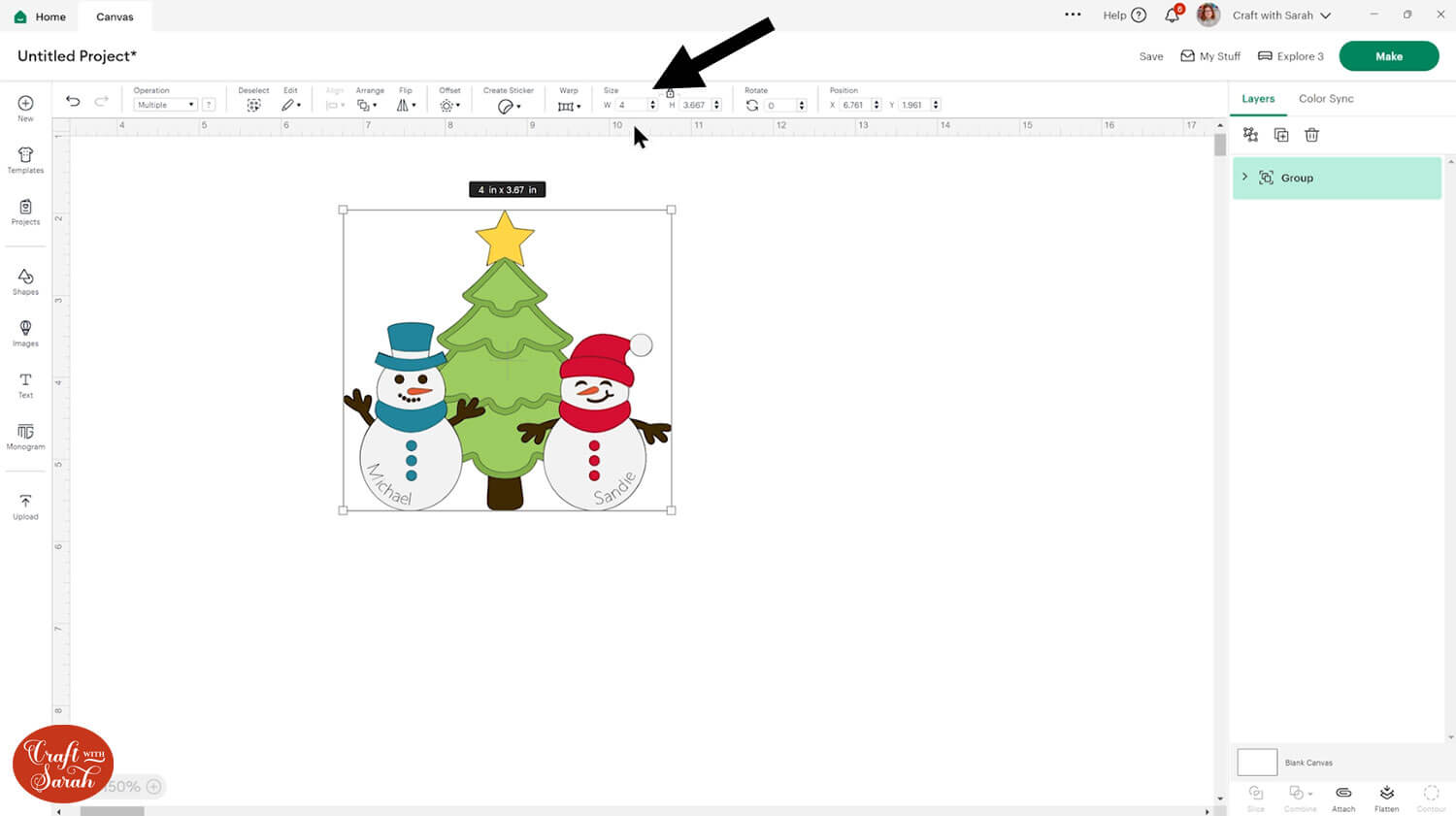Click the Rotate field stepper arrows
Screen dimensions: 1456x816
click(x=802, y=105)
